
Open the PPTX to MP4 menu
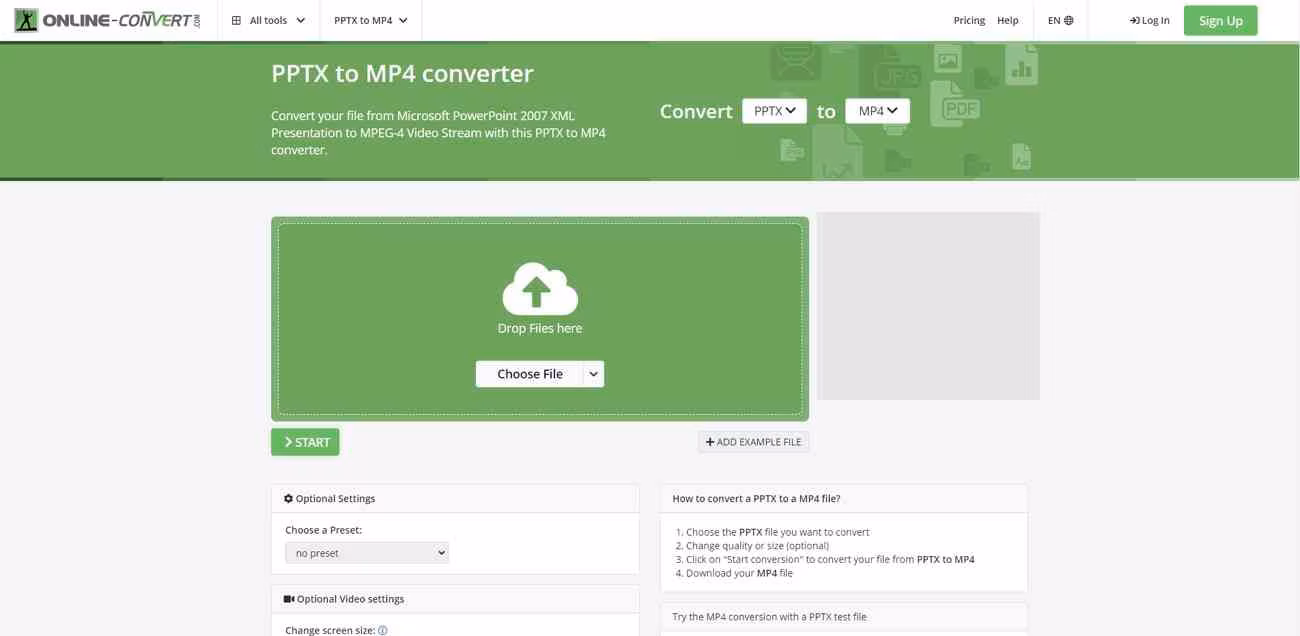371,20
